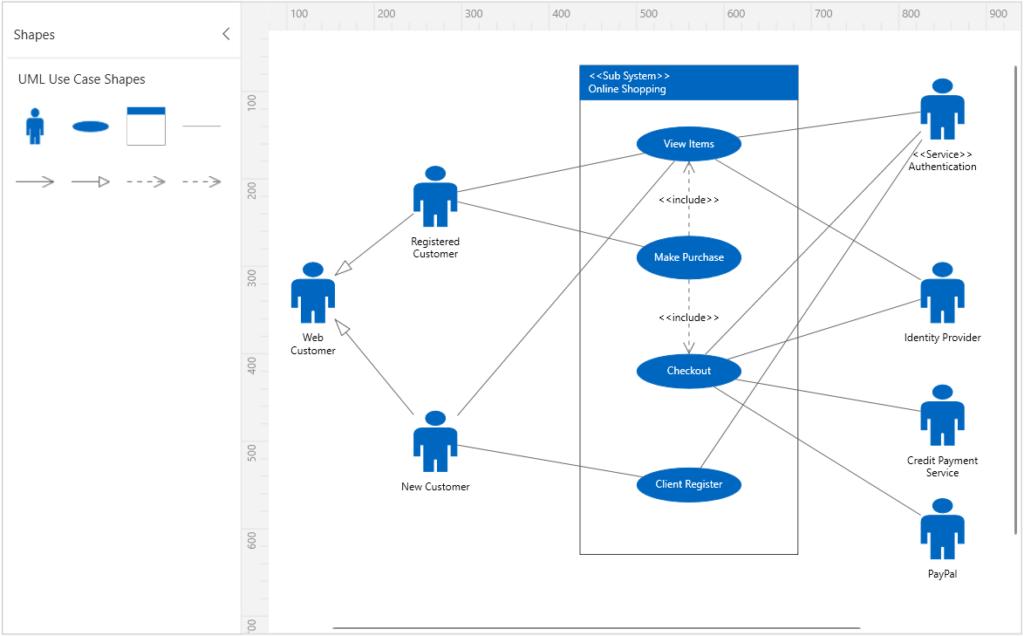Collapse the Shapes panel with the chevron
Screen dimensions: 1024x636
(x=226, y=34)
